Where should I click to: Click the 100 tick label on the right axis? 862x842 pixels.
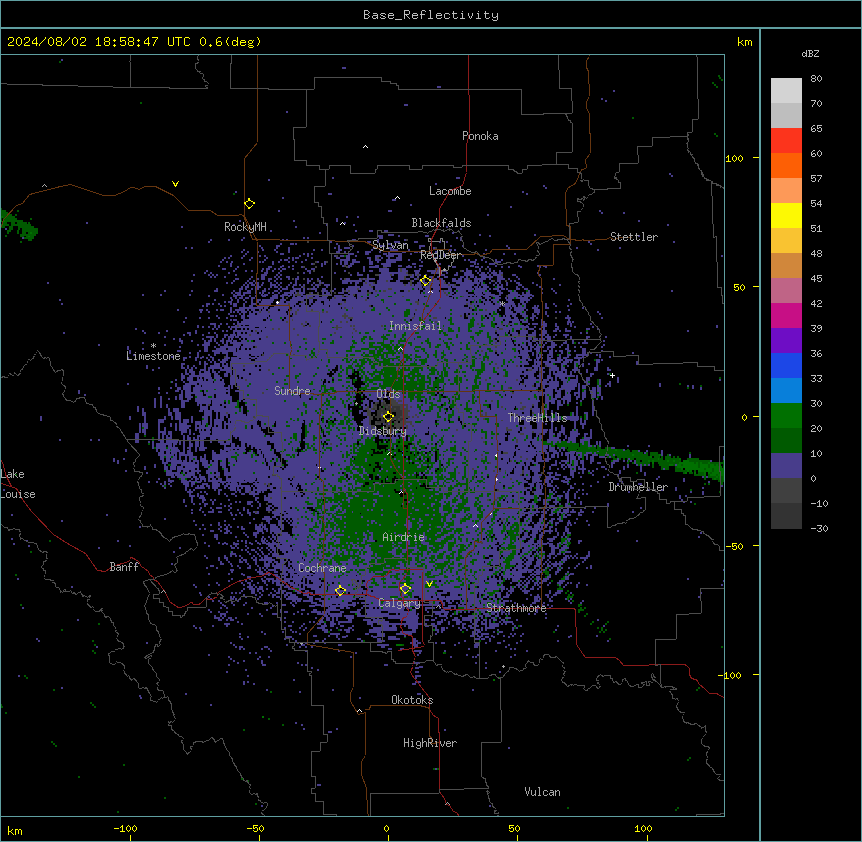point(734,158)
